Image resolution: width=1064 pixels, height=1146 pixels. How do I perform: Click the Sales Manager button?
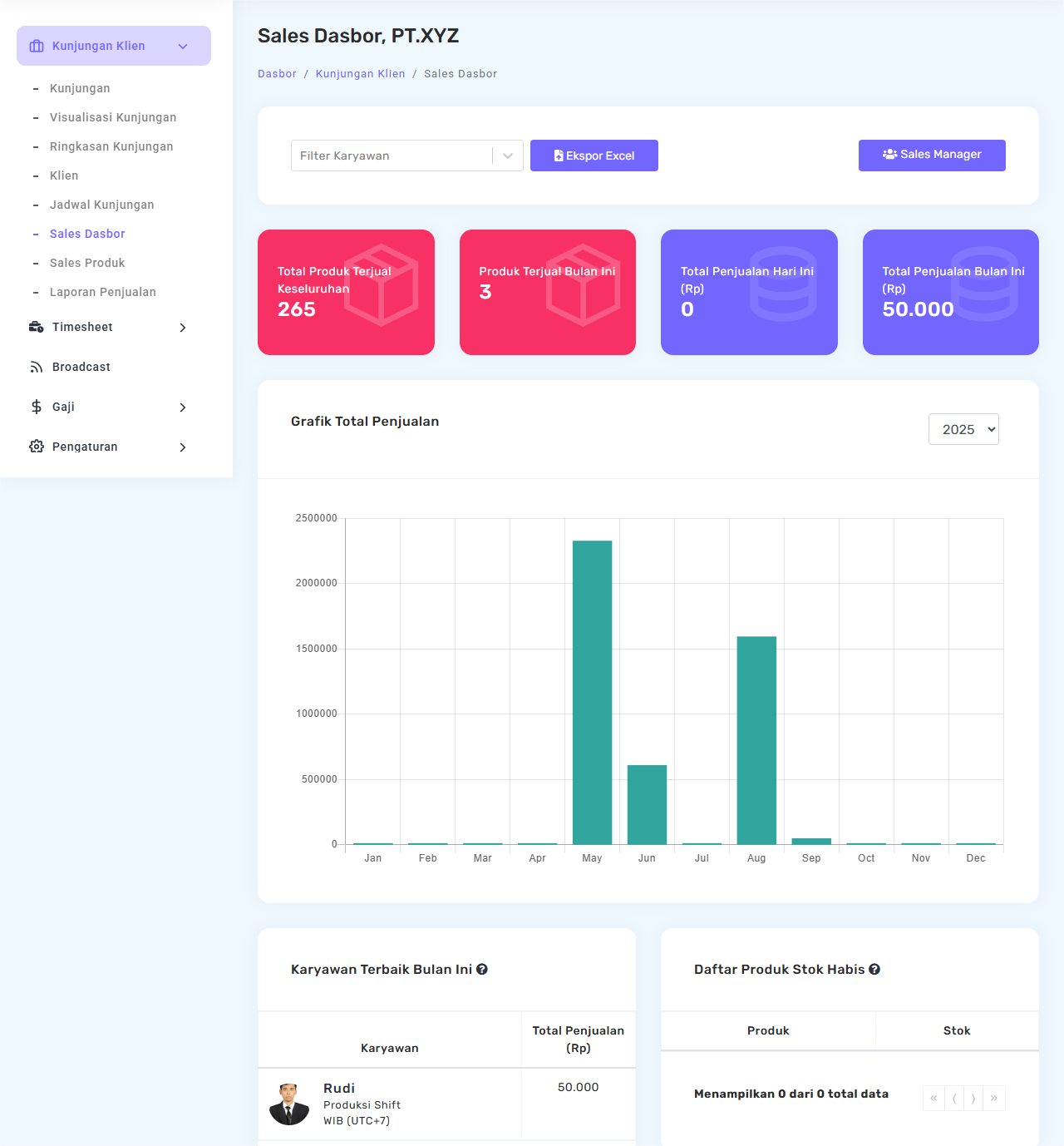point(932,155)
